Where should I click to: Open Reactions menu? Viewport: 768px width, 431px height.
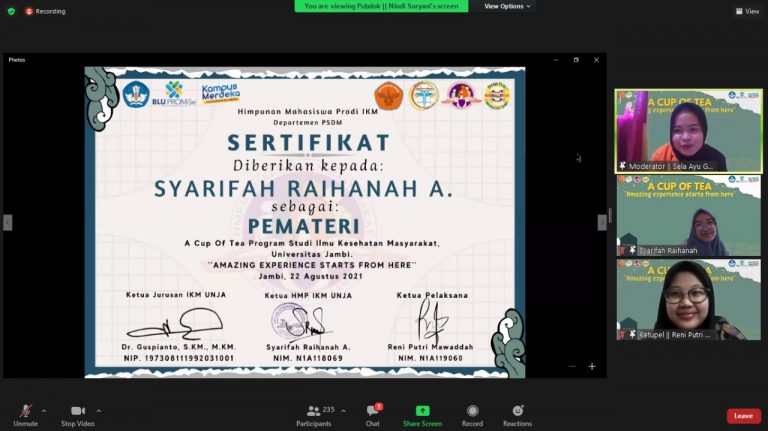point(517,415)
